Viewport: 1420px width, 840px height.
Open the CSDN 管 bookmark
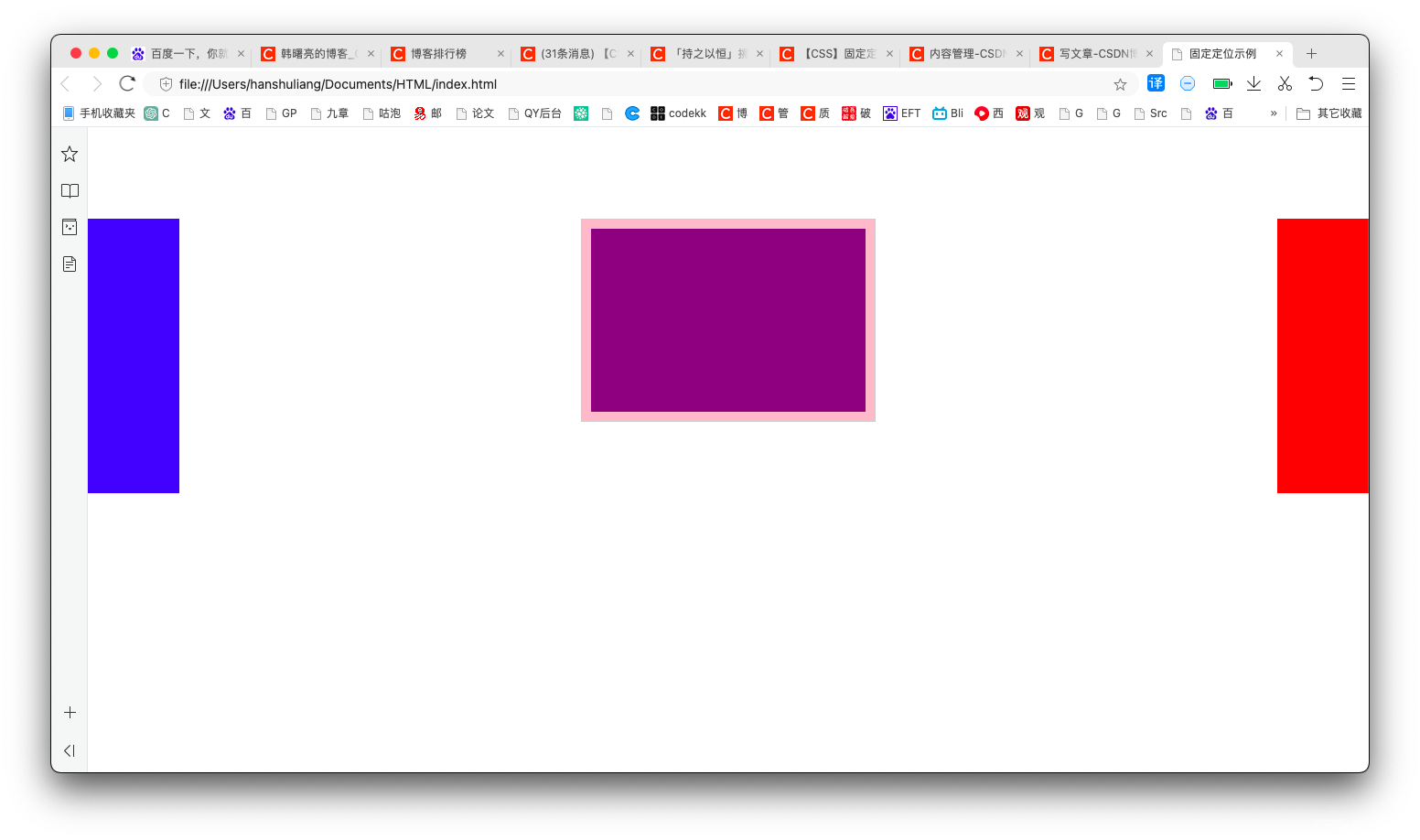coord(774,113)
